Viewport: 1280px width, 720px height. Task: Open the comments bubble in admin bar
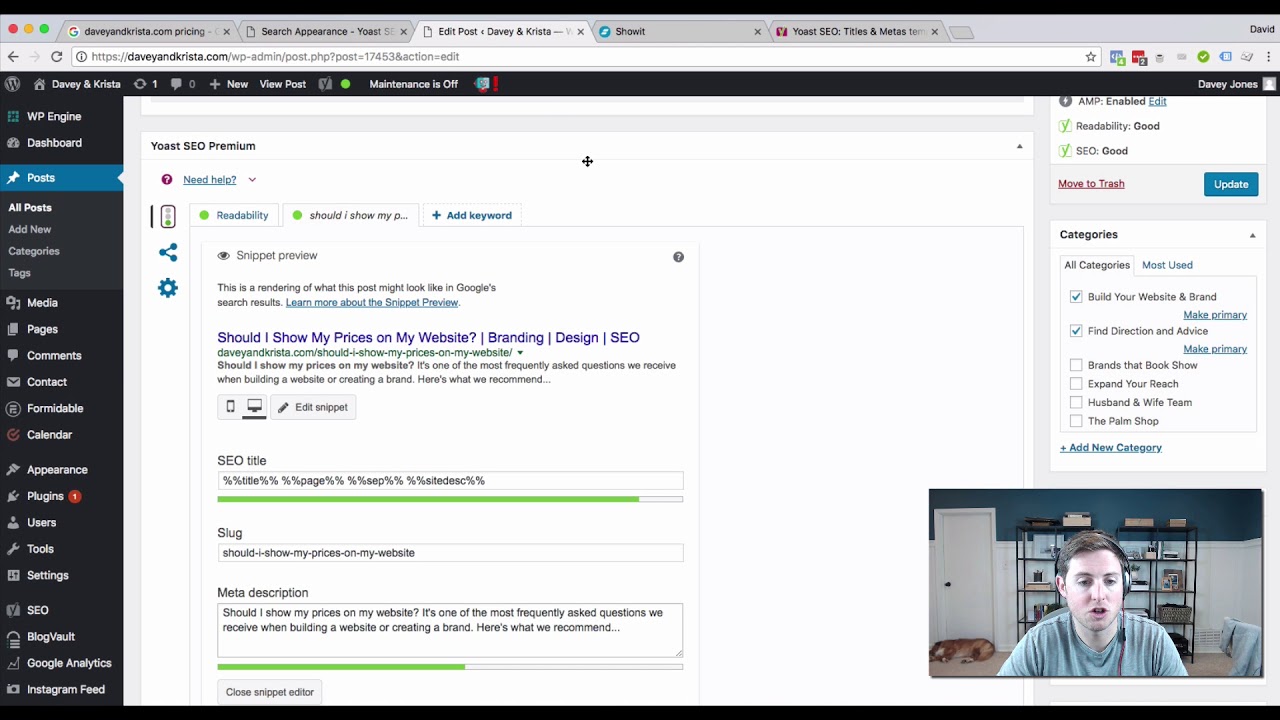(175, 84)
